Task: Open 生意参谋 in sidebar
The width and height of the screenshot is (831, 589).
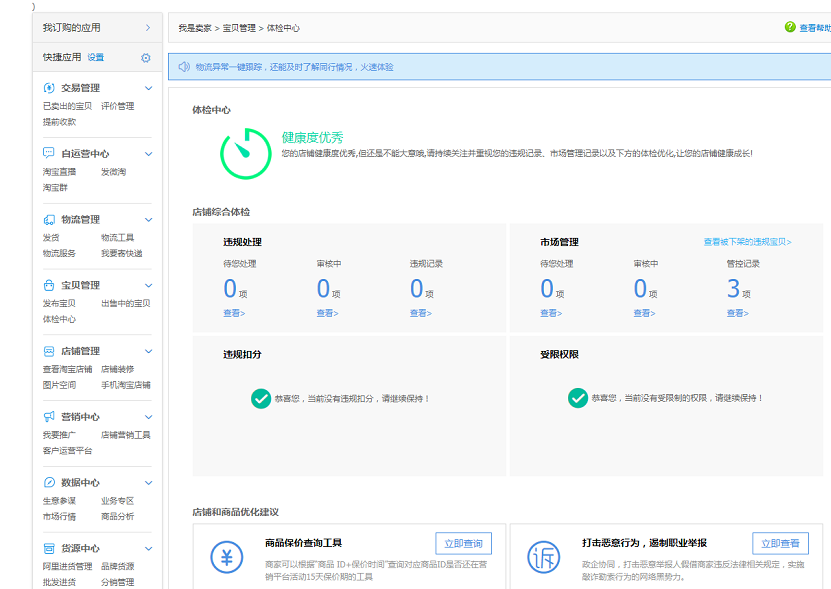Action: tap(59, 500)
